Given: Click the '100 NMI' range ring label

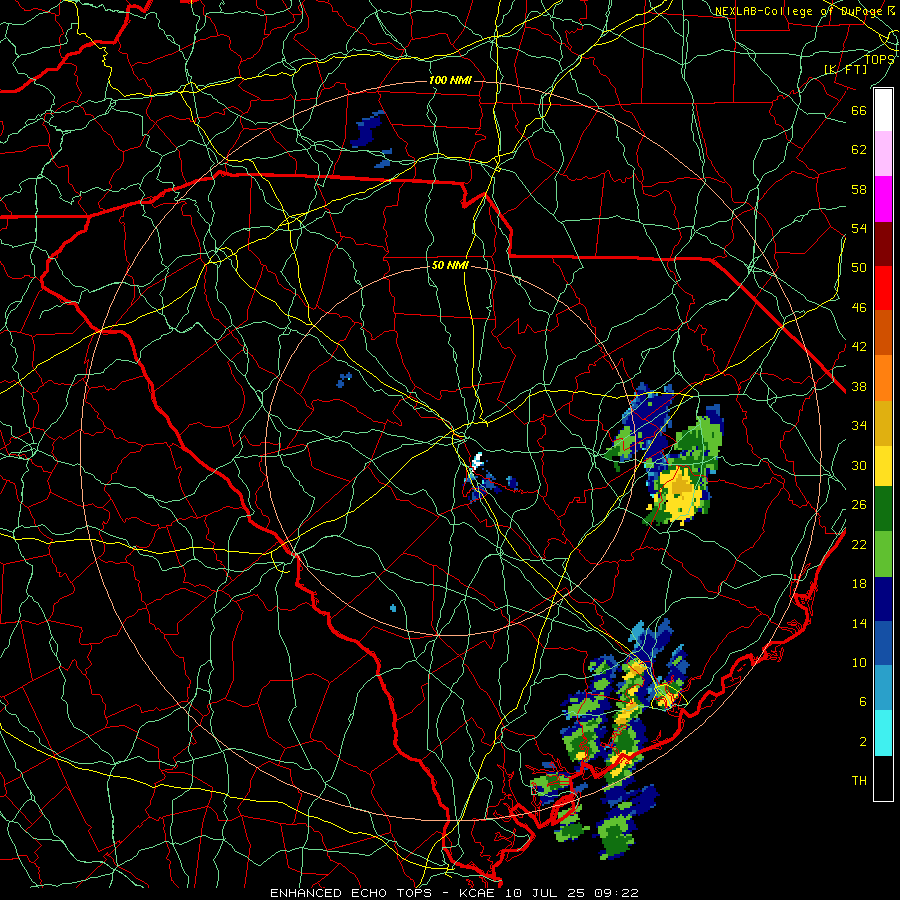Looking at the screenshot, I should 451,80.
